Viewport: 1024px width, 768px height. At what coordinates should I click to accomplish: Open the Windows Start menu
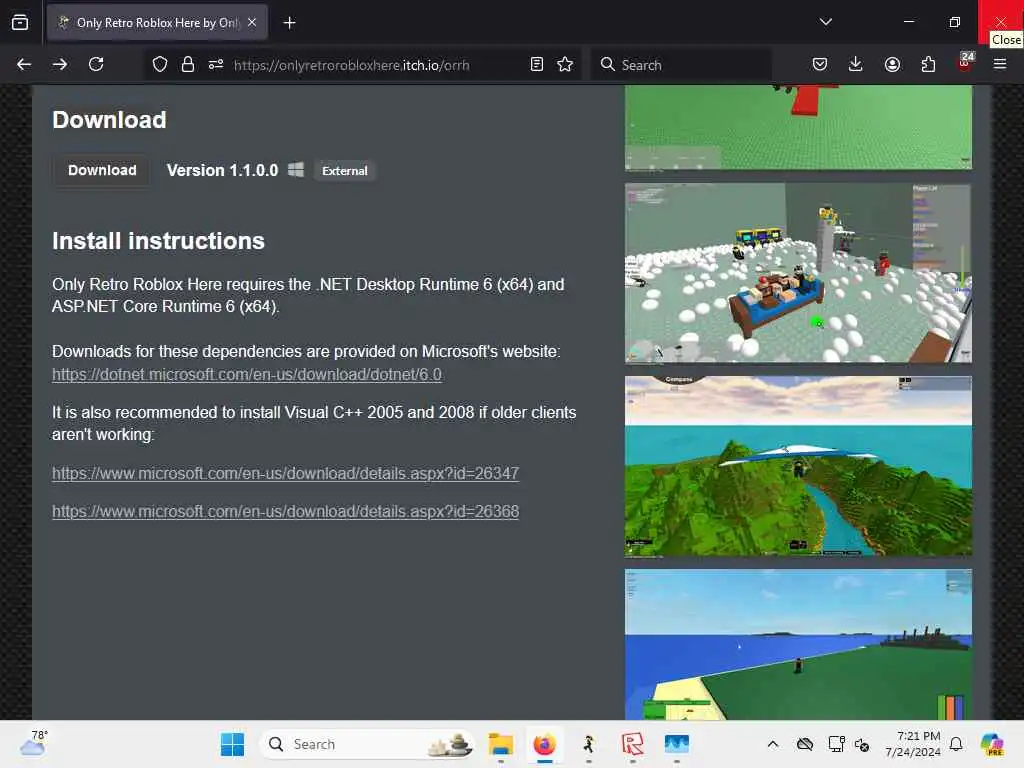tap(232, 744)
